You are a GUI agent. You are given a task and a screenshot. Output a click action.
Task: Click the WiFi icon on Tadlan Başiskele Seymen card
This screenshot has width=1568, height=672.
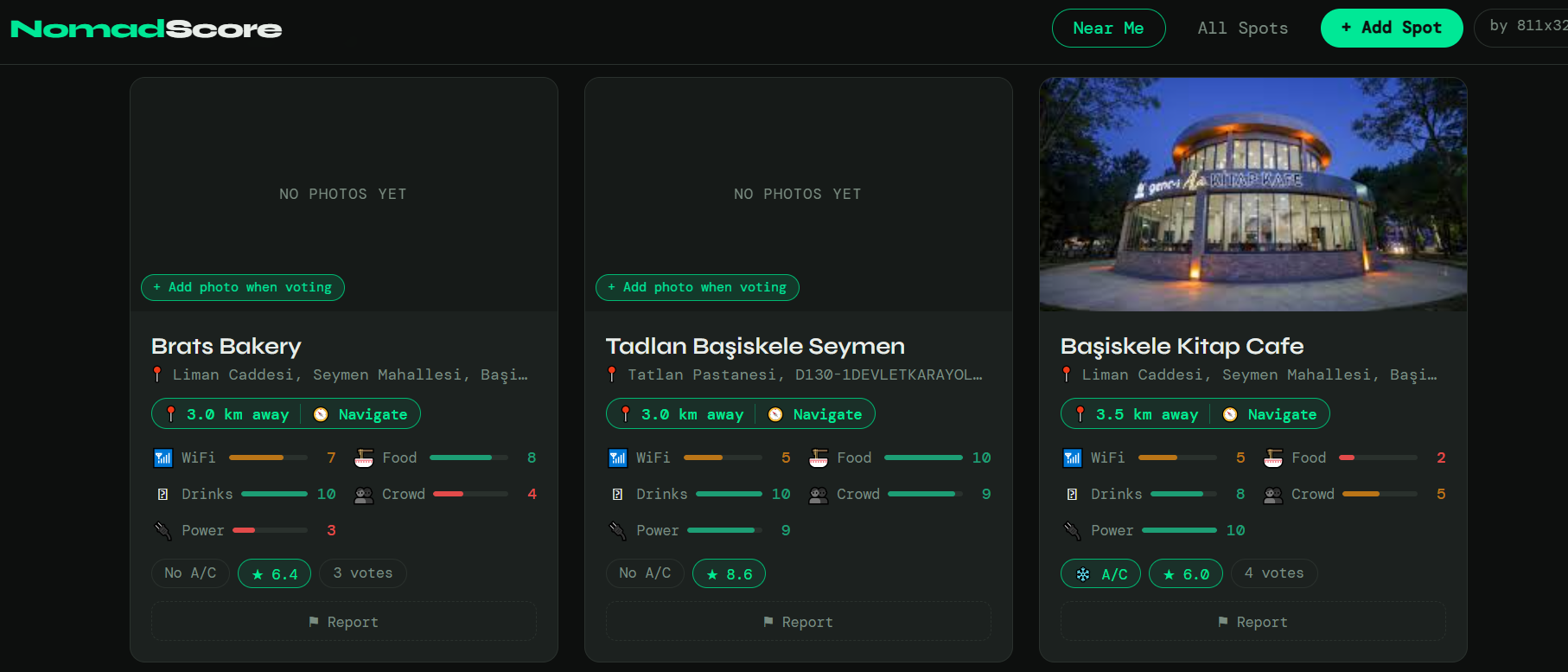tap(617, 458)
